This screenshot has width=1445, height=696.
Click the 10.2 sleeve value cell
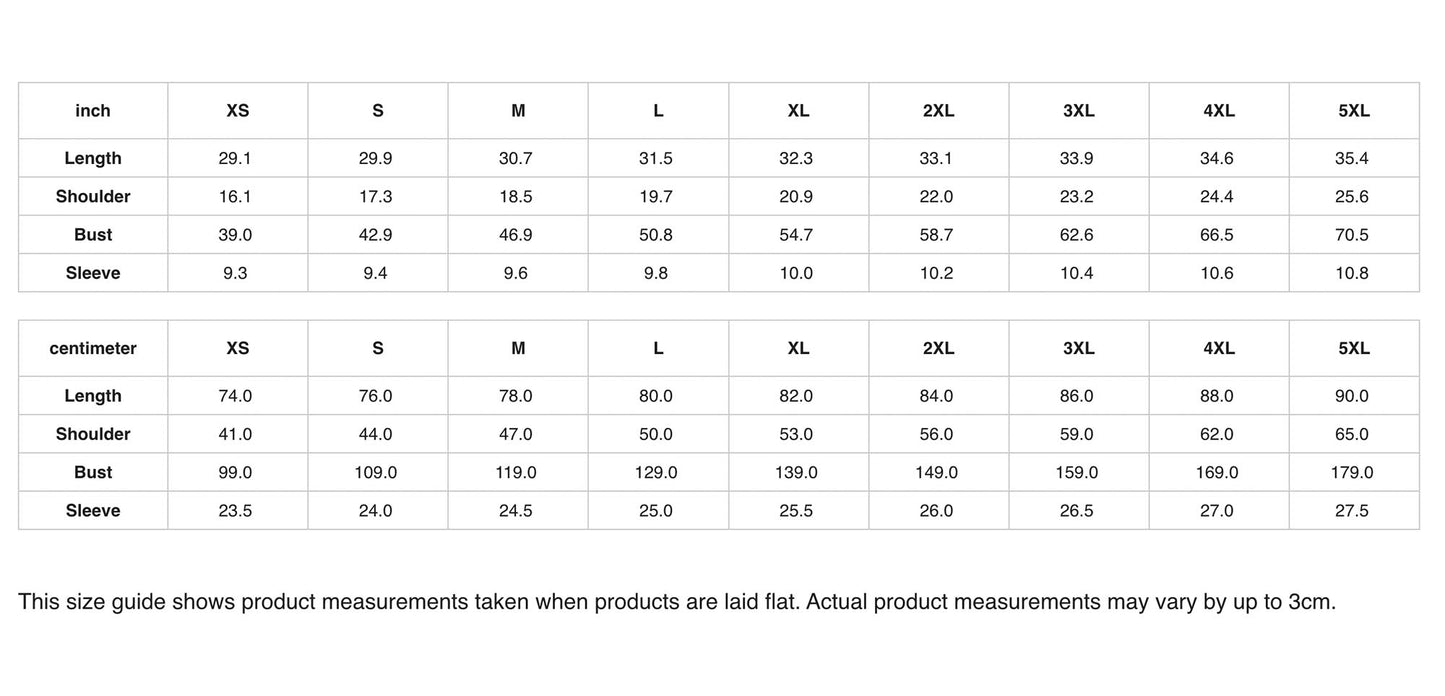pyautogui.click(x=936, y=273)
